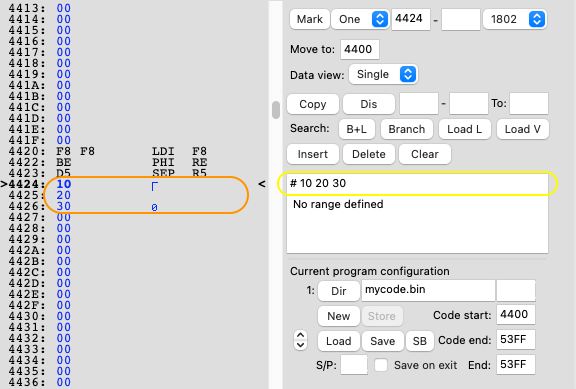The image size is (576, 389).
Task: Click the Dis disassemble button
Action: (369, 104)
